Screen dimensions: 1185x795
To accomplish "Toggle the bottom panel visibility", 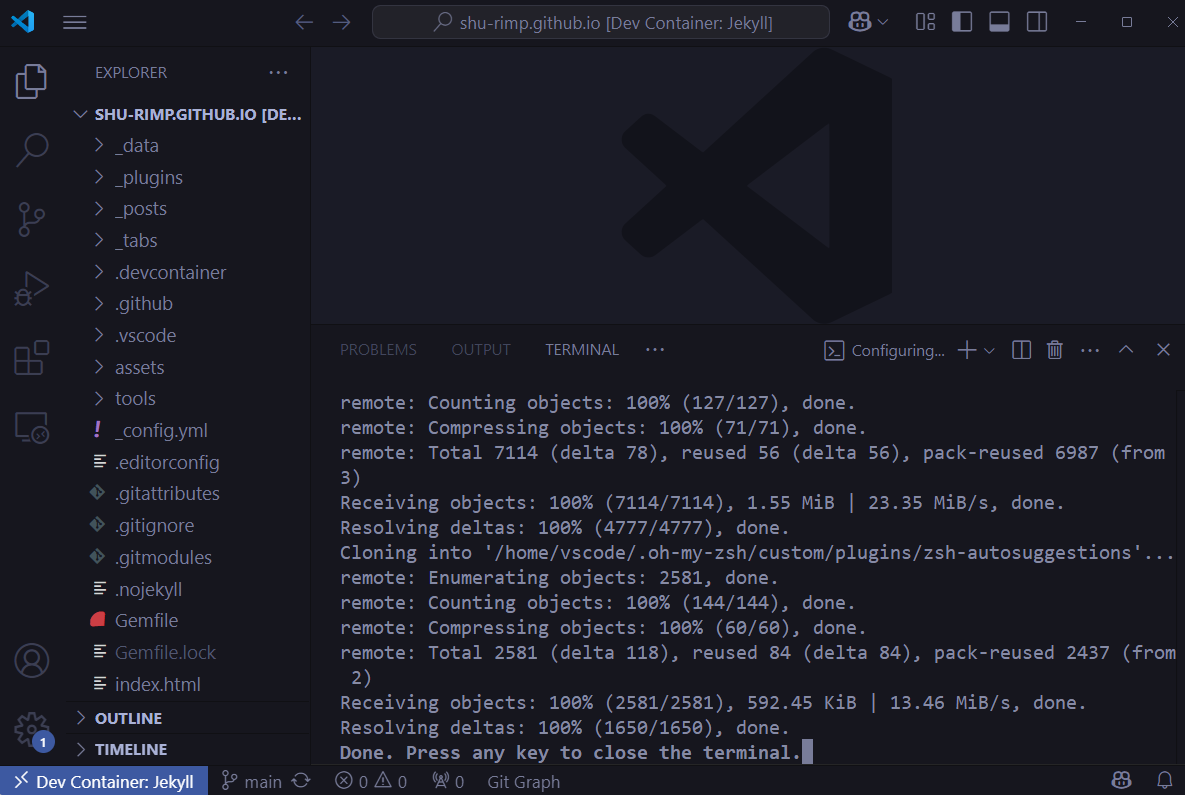I will pos(999,22).
